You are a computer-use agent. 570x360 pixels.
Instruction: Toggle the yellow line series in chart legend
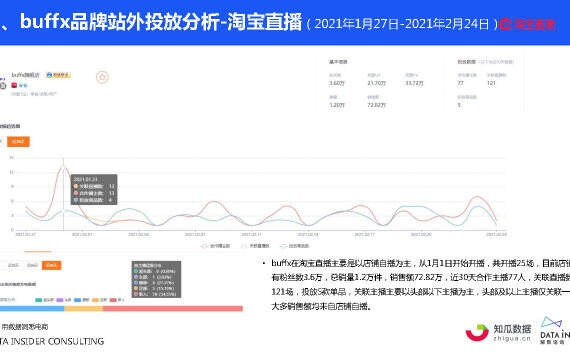point(255,246)
